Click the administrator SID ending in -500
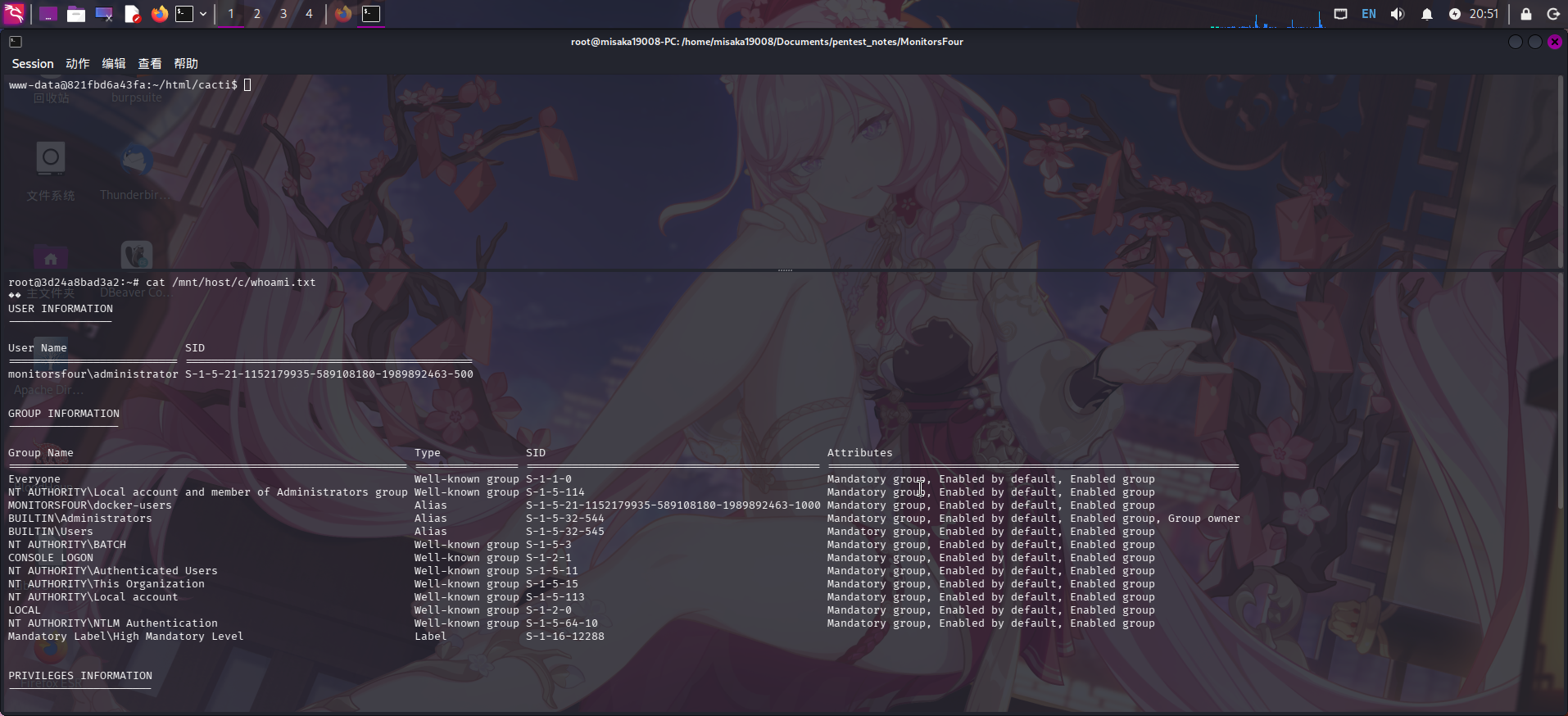This screenshot has height=716, width=1568. coord(329,374)
